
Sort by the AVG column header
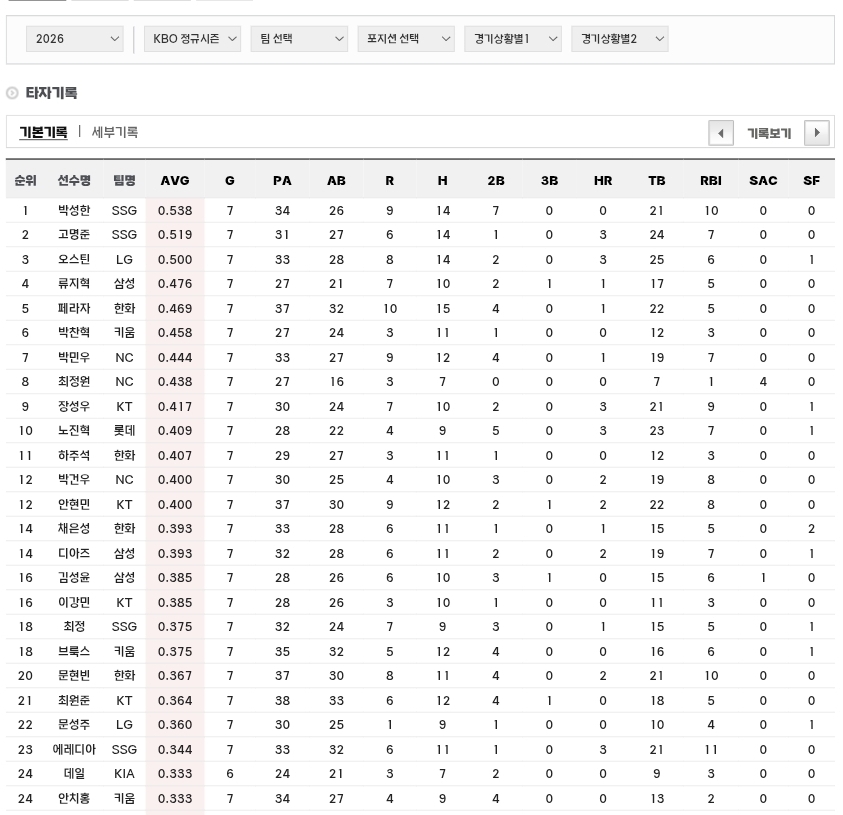coord(175,181)
